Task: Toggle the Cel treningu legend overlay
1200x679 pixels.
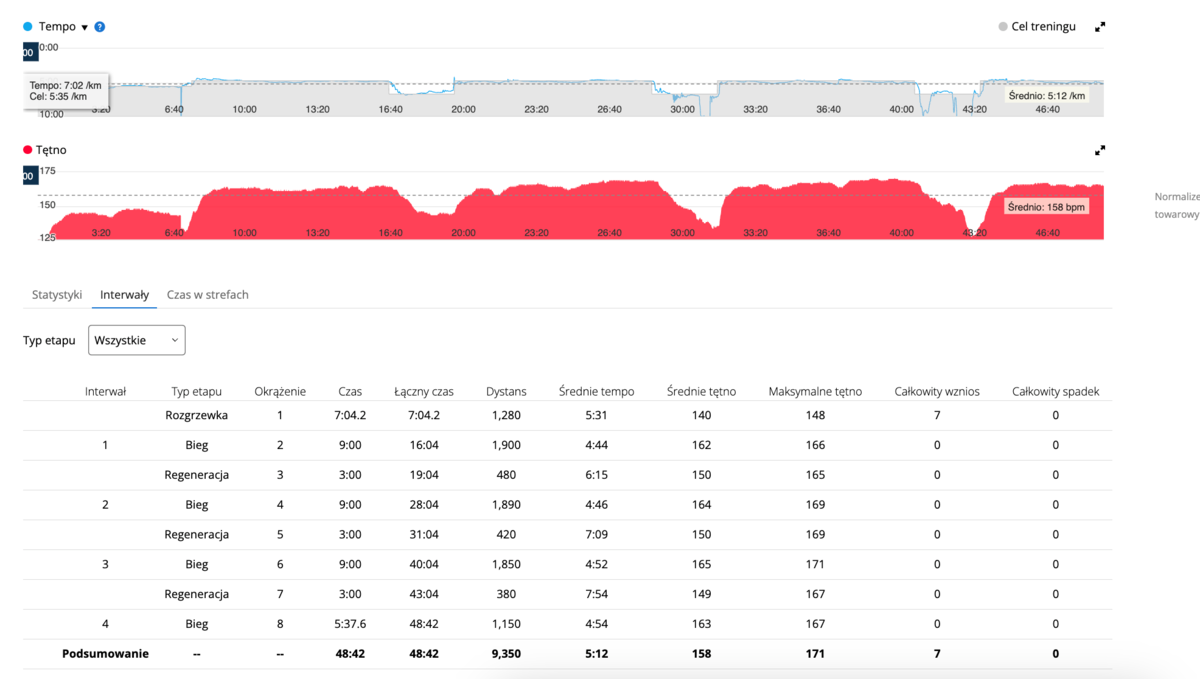Action: pyautogui.click(x=1037, y=27)
